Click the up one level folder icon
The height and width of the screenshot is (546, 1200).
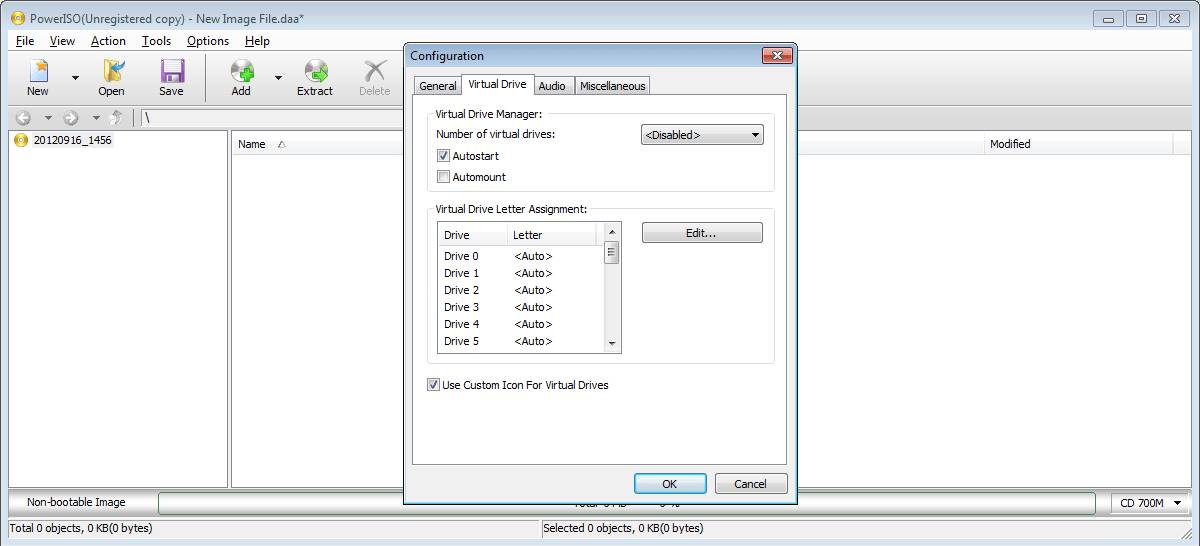116,118
